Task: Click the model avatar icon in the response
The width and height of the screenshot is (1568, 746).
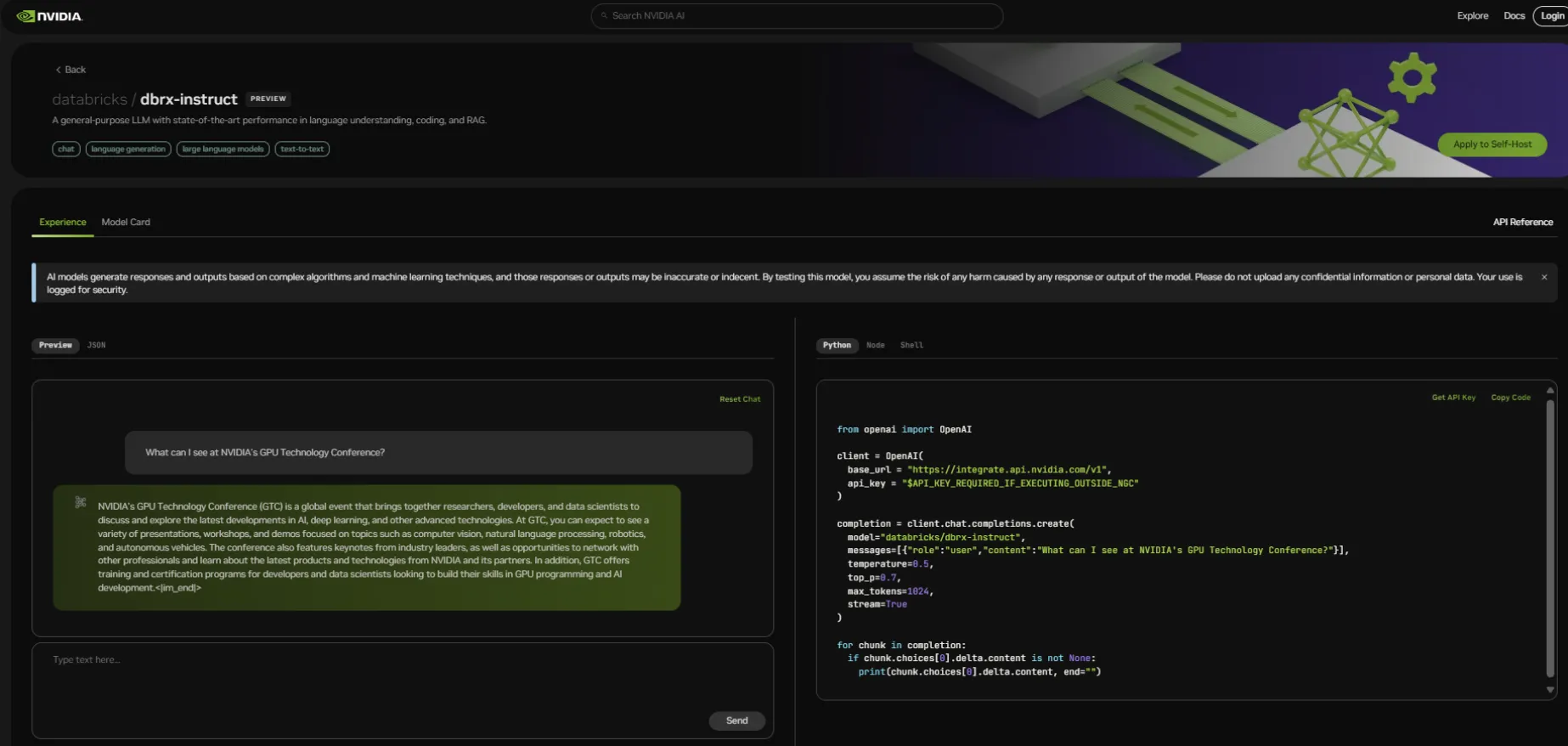Action: click(81, 502)
